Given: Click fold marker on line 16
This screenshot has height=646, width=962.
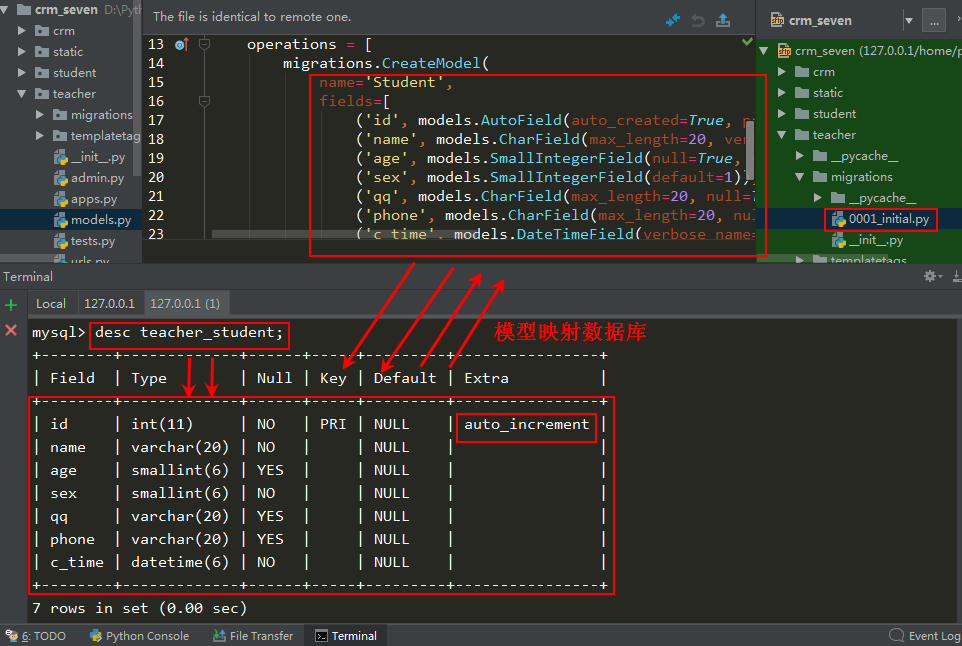Looking at the screenshot, I should point(205,101).
